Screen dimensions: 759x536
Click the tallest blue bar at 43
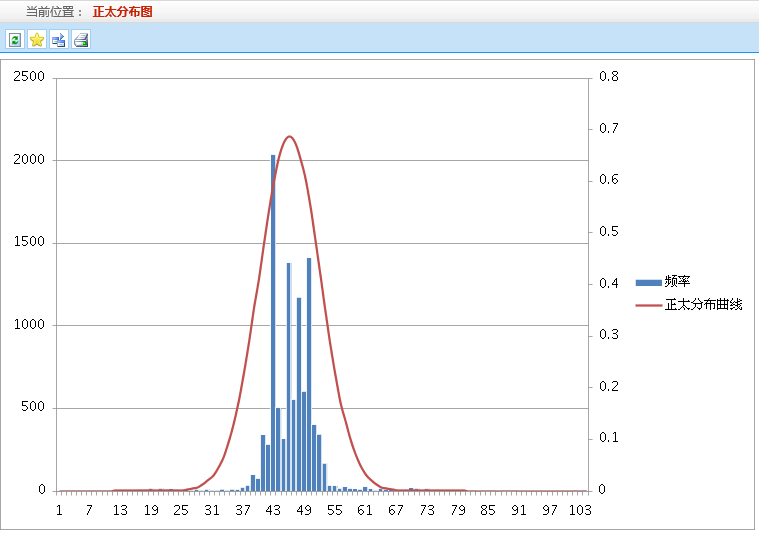[273, 323]
